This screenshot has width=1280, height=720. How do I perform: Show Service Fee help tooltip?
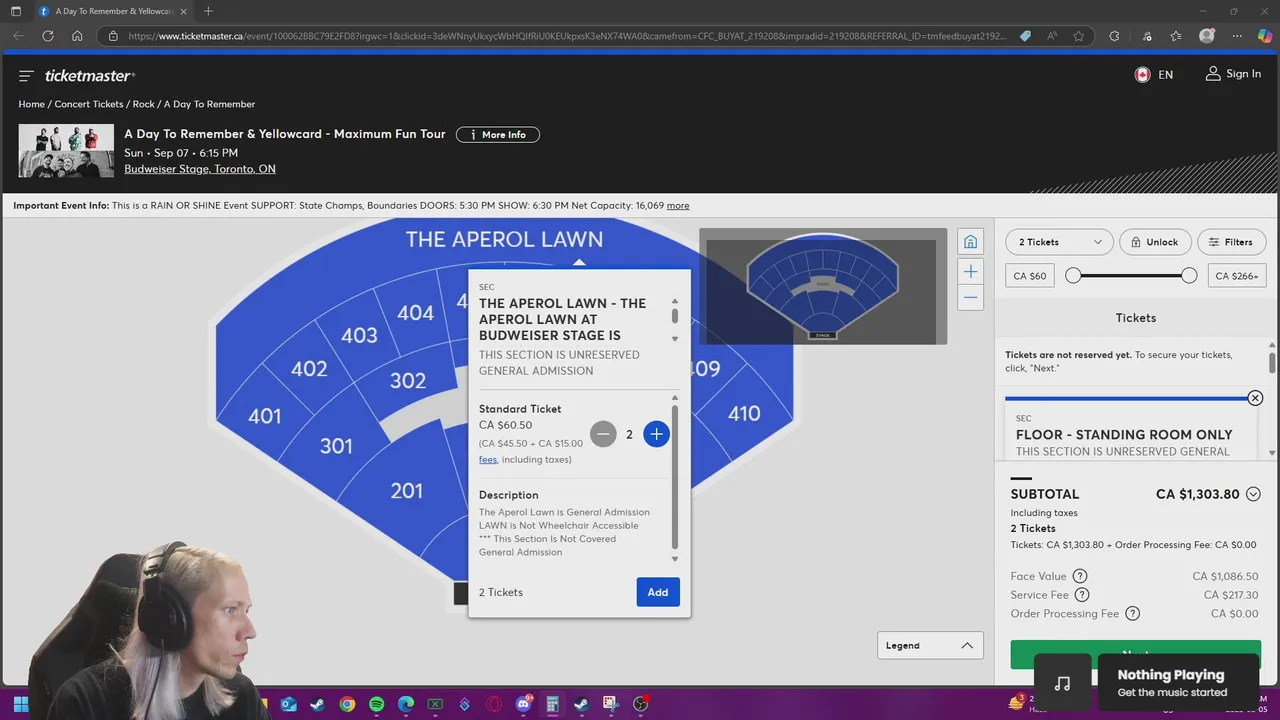click(1082, 595)
